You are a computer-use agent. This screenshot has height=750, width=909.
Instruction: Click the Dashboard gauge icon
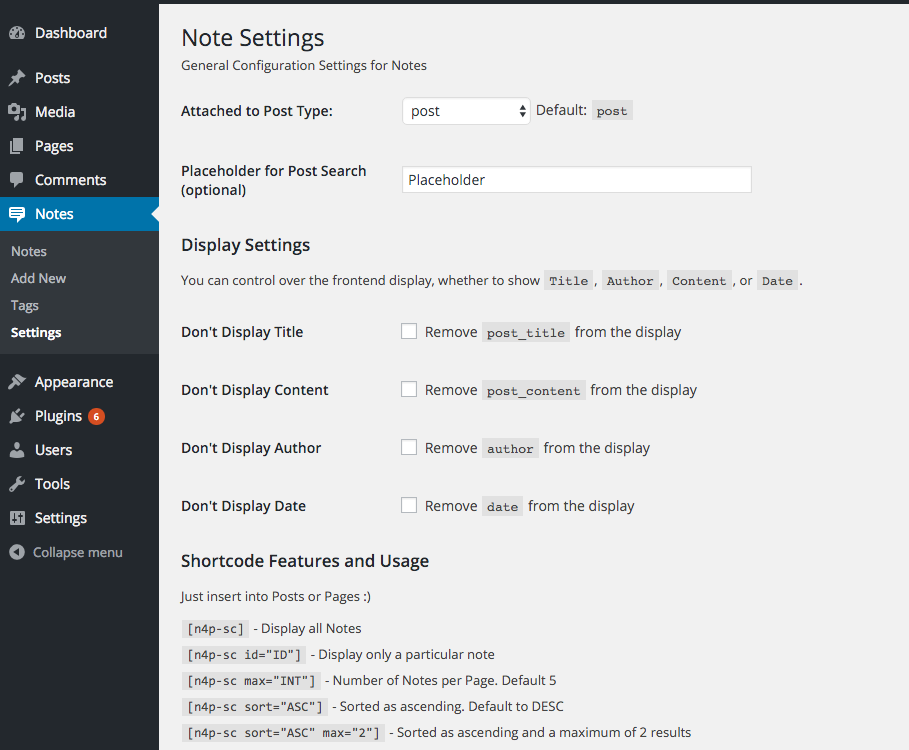coord(17,33)
